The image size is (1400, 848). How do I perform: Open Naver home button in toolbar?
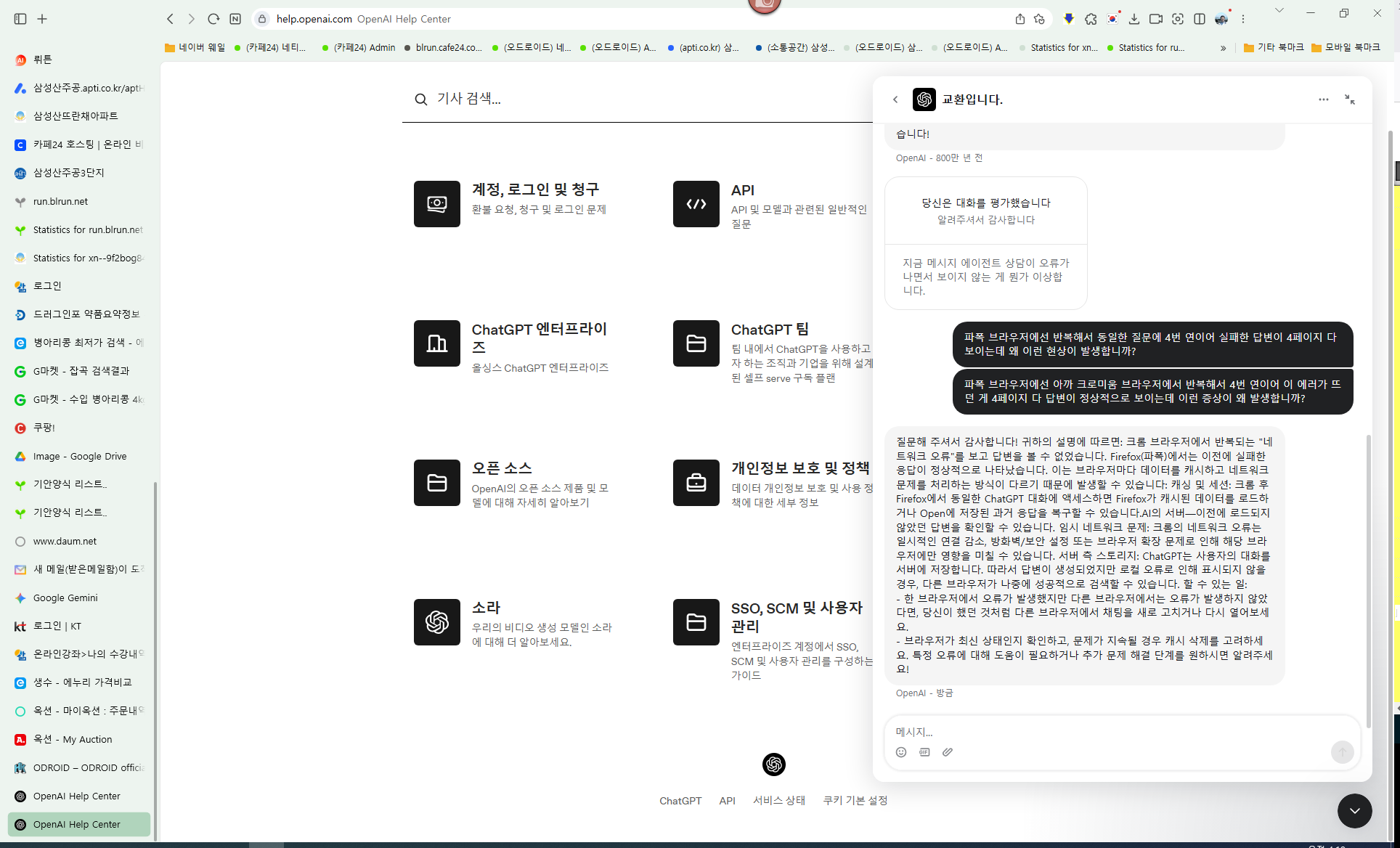(x=235, y=19)
